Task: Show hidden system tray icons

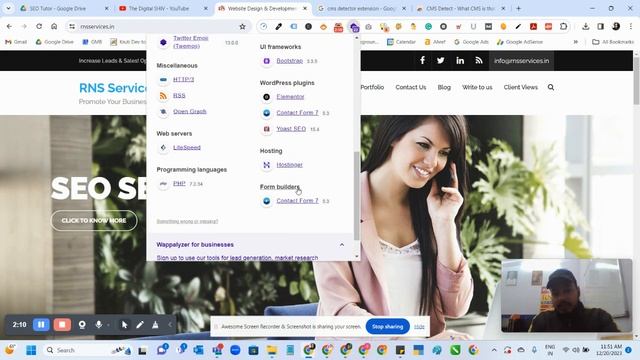Action: [x=494, y=350]
